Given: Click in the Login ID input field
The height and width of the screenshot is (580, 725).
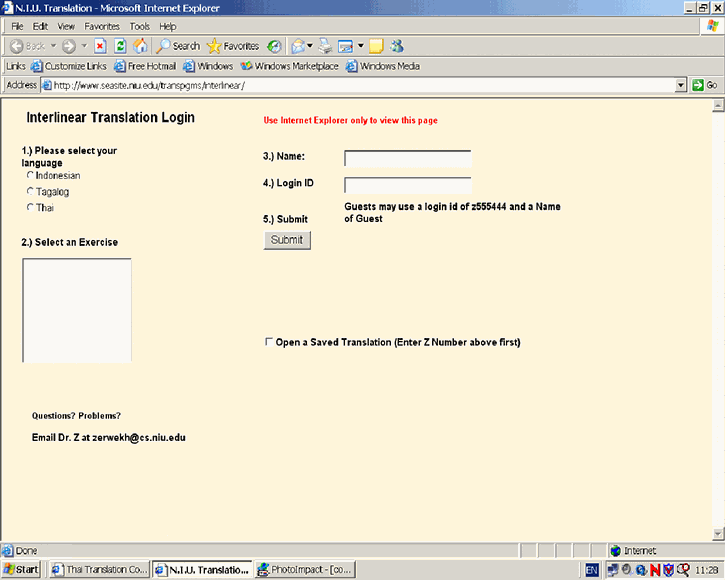Looking at the screenshot, I should tap(408, 185).
